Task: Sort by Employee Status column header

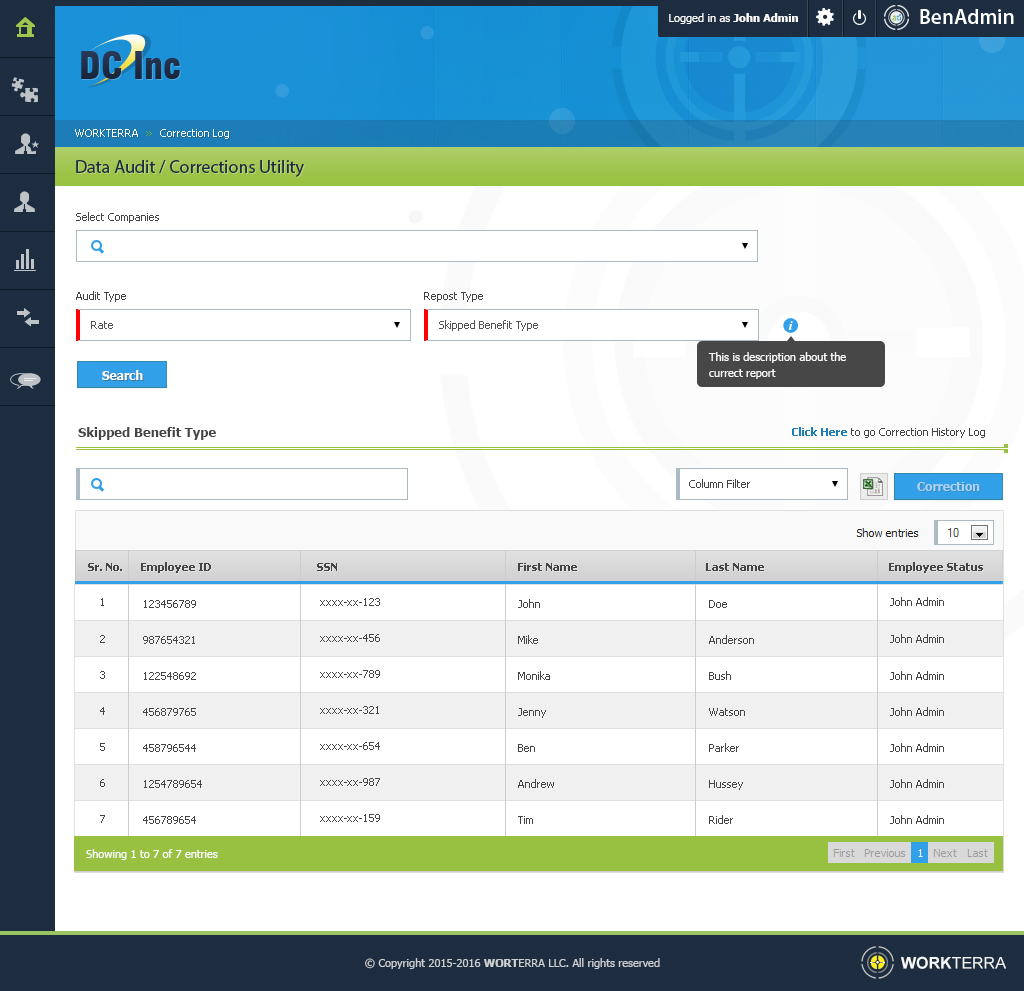Action: click(x=940, y=566)
